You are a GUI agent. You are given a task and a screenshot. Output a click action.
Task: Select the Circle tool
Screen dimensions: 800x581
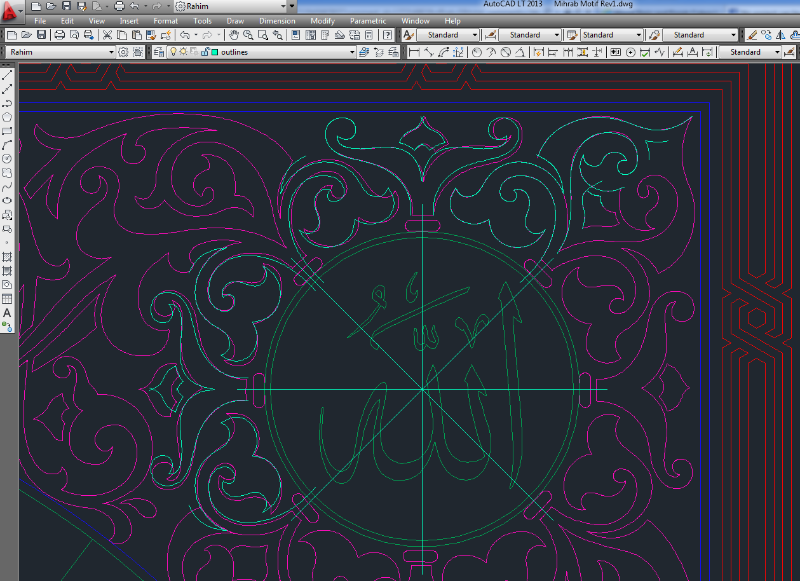tap(7, 159)
